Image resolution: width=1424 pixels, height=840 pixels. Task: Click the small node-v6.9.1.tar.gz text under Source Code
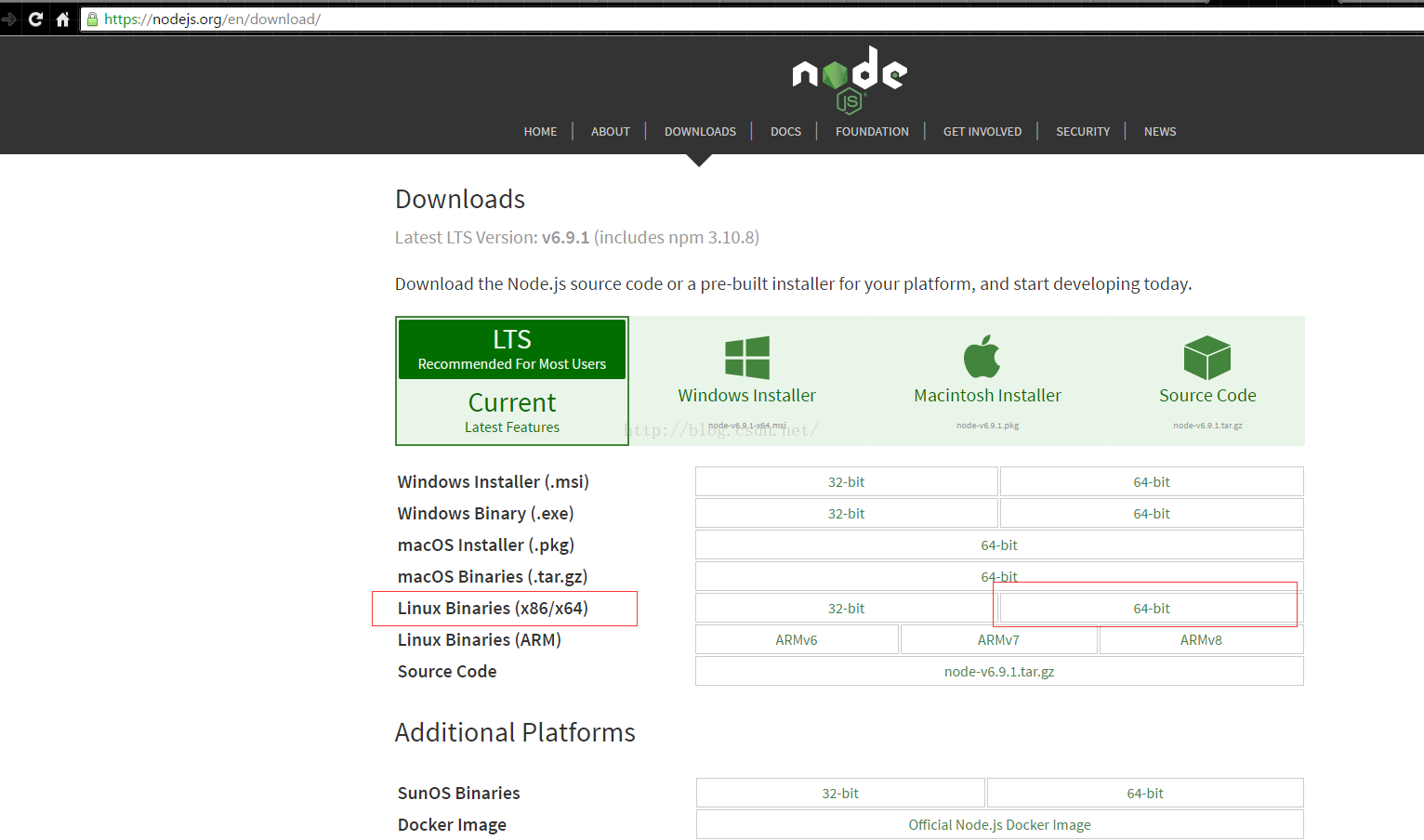(x=1207, y=426)
